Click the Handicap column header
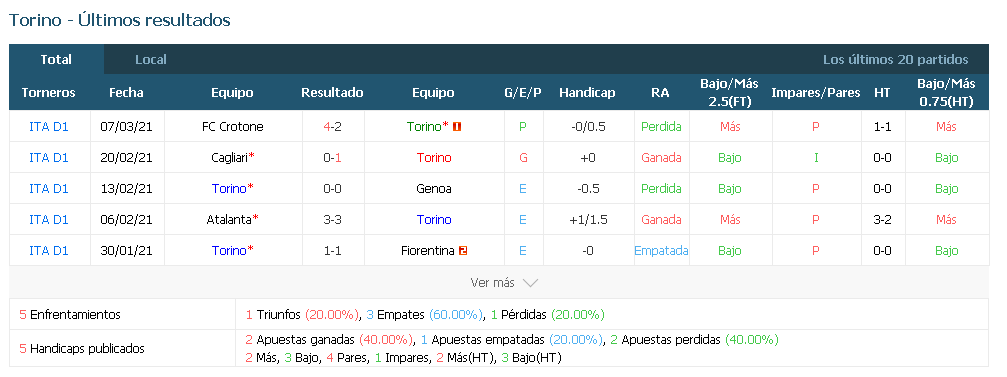Viewport: 1007px width, 377px height. point(587,92)
